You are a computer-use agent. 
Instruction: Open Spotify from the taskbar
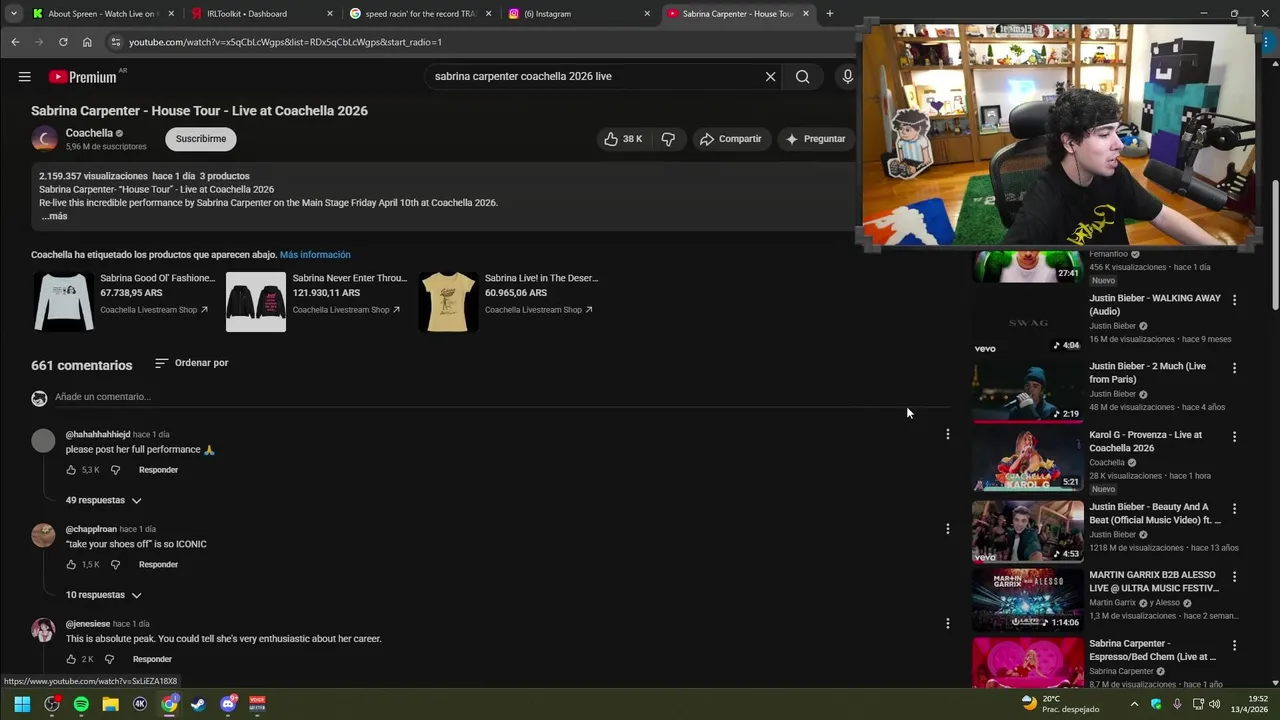(x=81, y=704)
